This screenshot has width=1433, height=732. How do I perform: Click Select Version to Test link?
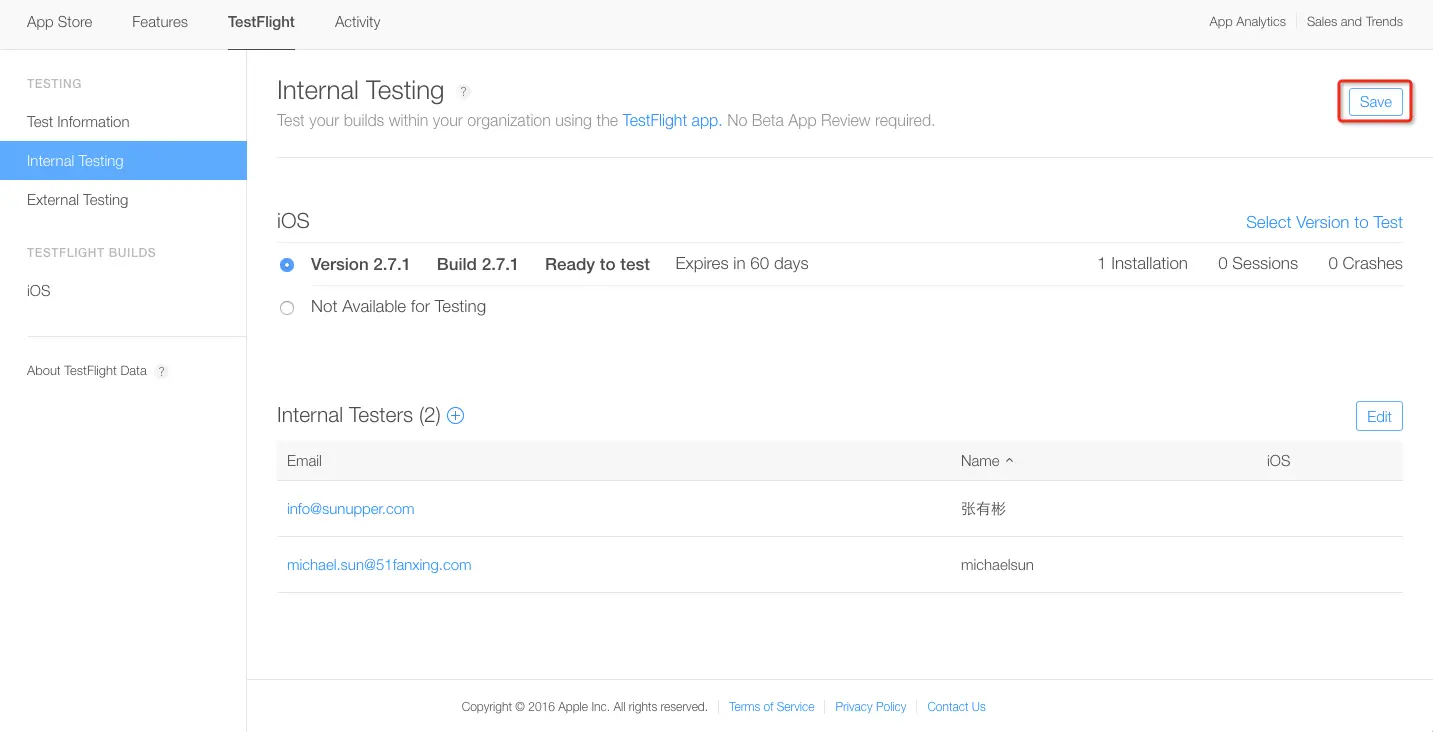click(x=1324, y=223)
